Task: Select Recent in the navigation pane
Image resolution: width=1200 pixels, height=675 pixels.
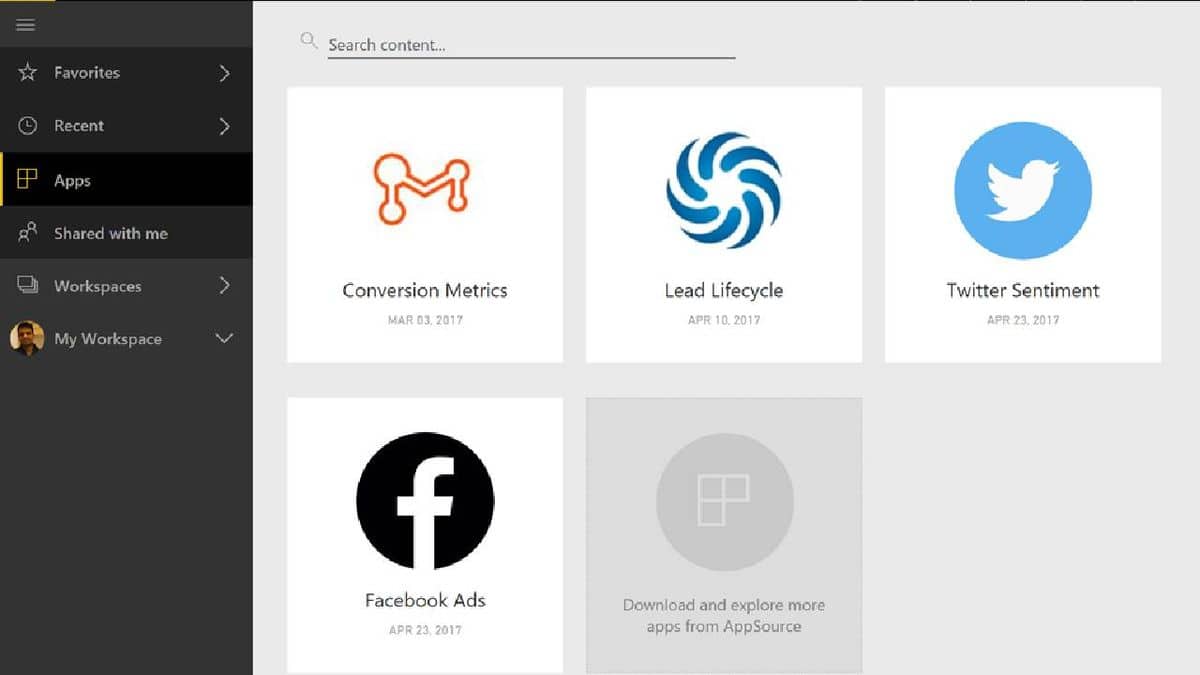Action: click(x=126, y=126)
